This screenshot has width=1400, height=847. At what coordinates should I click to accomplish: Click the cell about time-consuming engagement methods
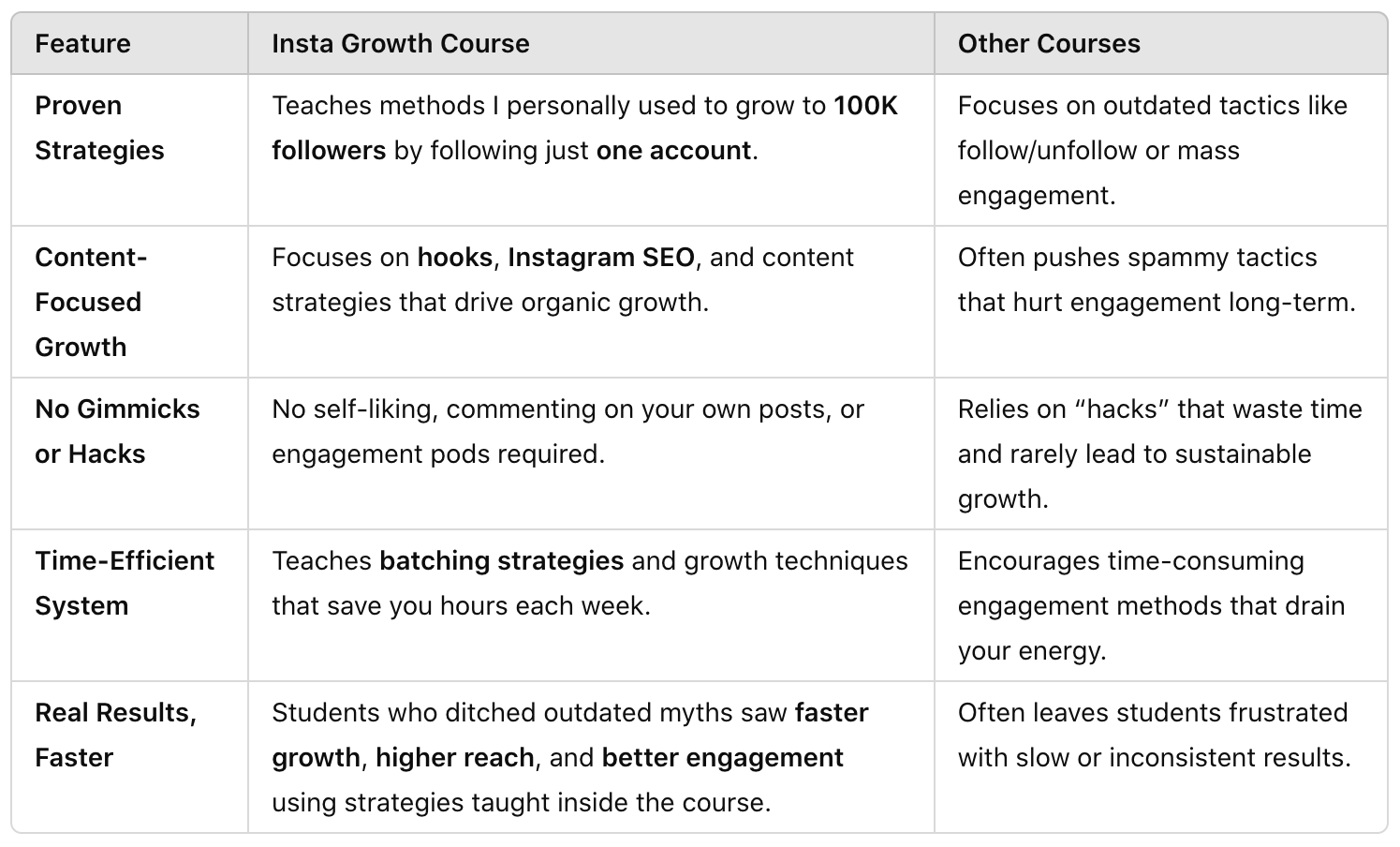1161,605
